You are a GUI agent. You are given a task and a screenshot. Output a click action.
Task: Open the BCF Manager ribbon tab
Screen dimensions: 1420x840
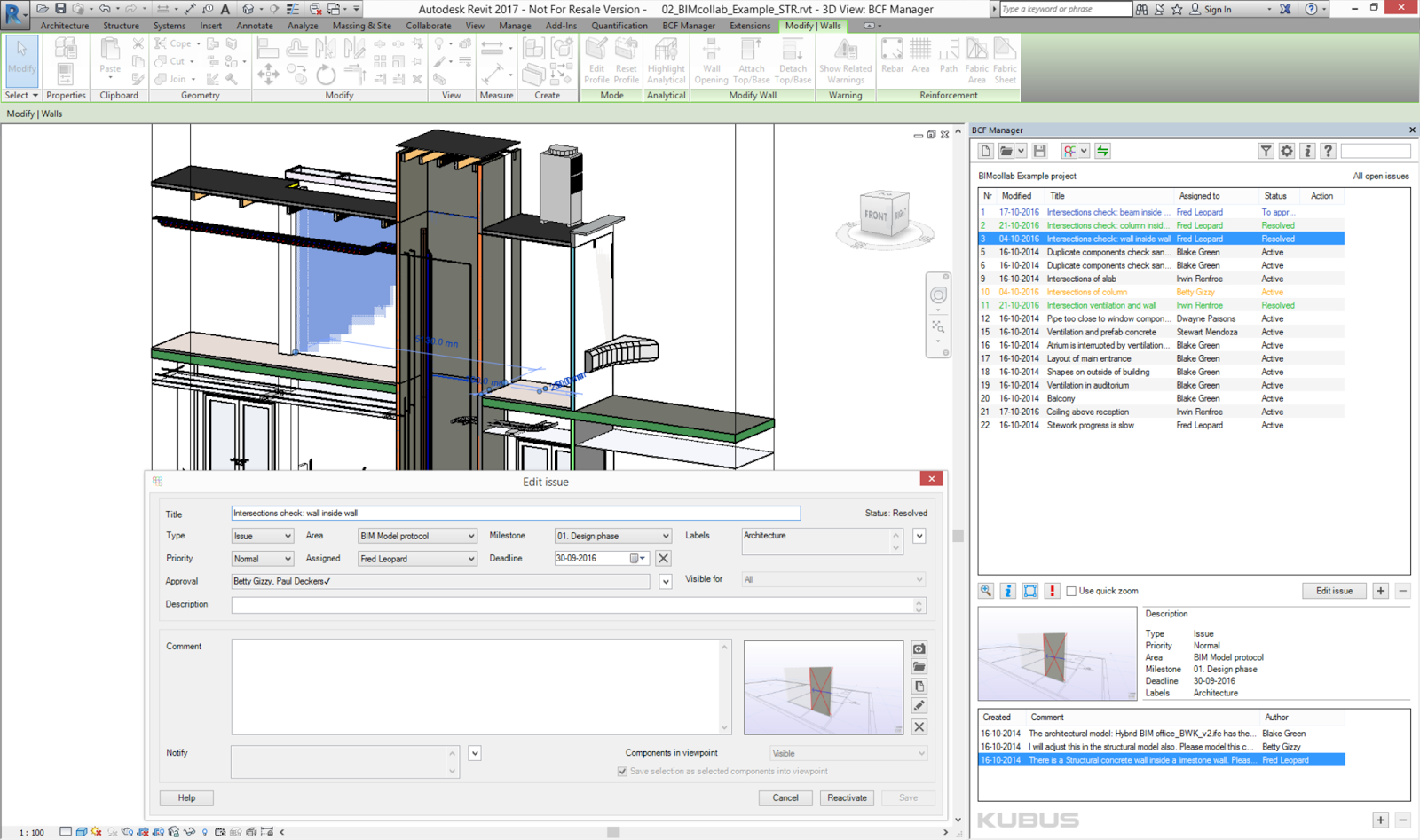point(689,26)
